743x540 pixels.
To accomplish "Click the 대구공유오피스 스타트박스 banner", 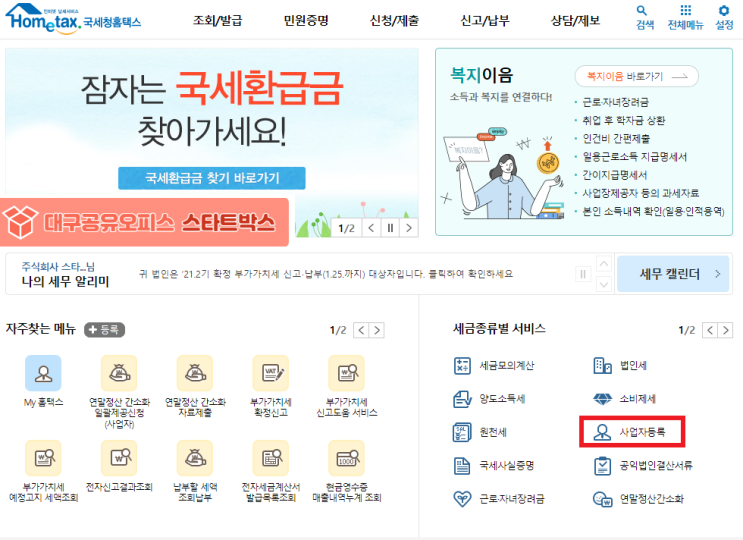I will (145, 222).
